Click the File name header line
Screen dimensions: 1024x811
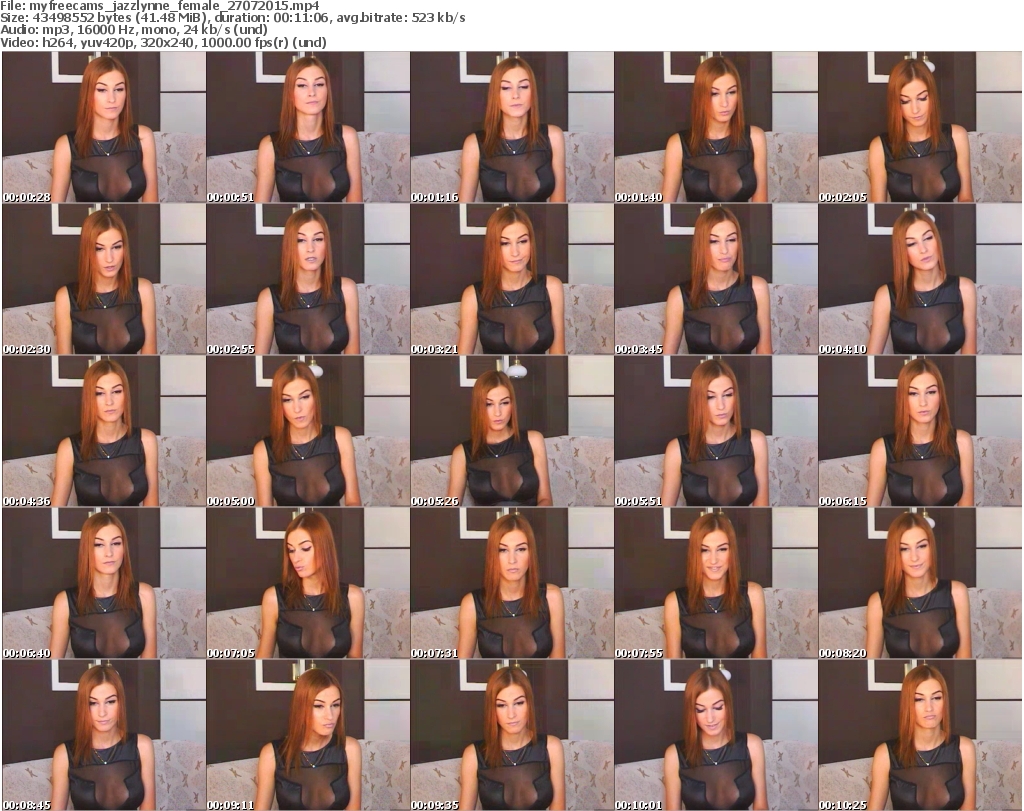[x=160, y=6]
